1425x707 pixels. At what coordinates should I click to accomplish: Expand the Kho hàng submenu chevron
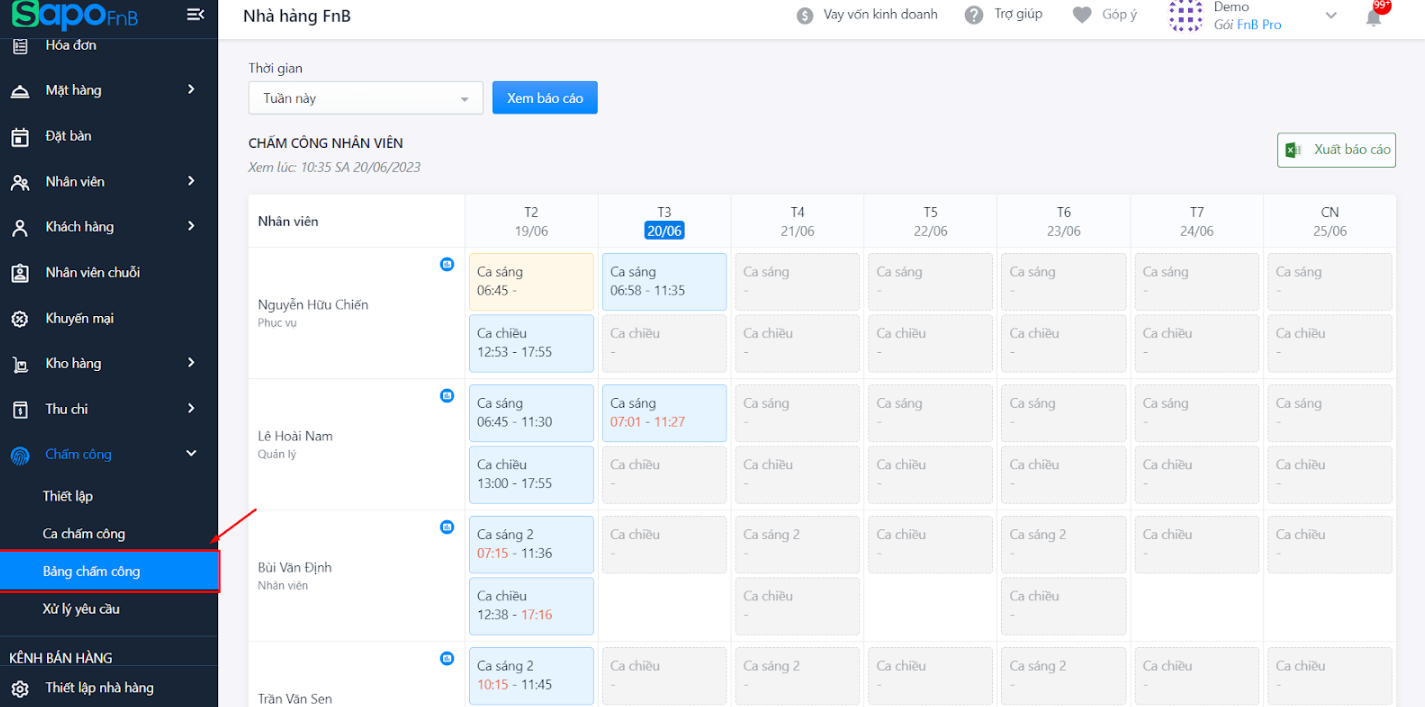191,363
